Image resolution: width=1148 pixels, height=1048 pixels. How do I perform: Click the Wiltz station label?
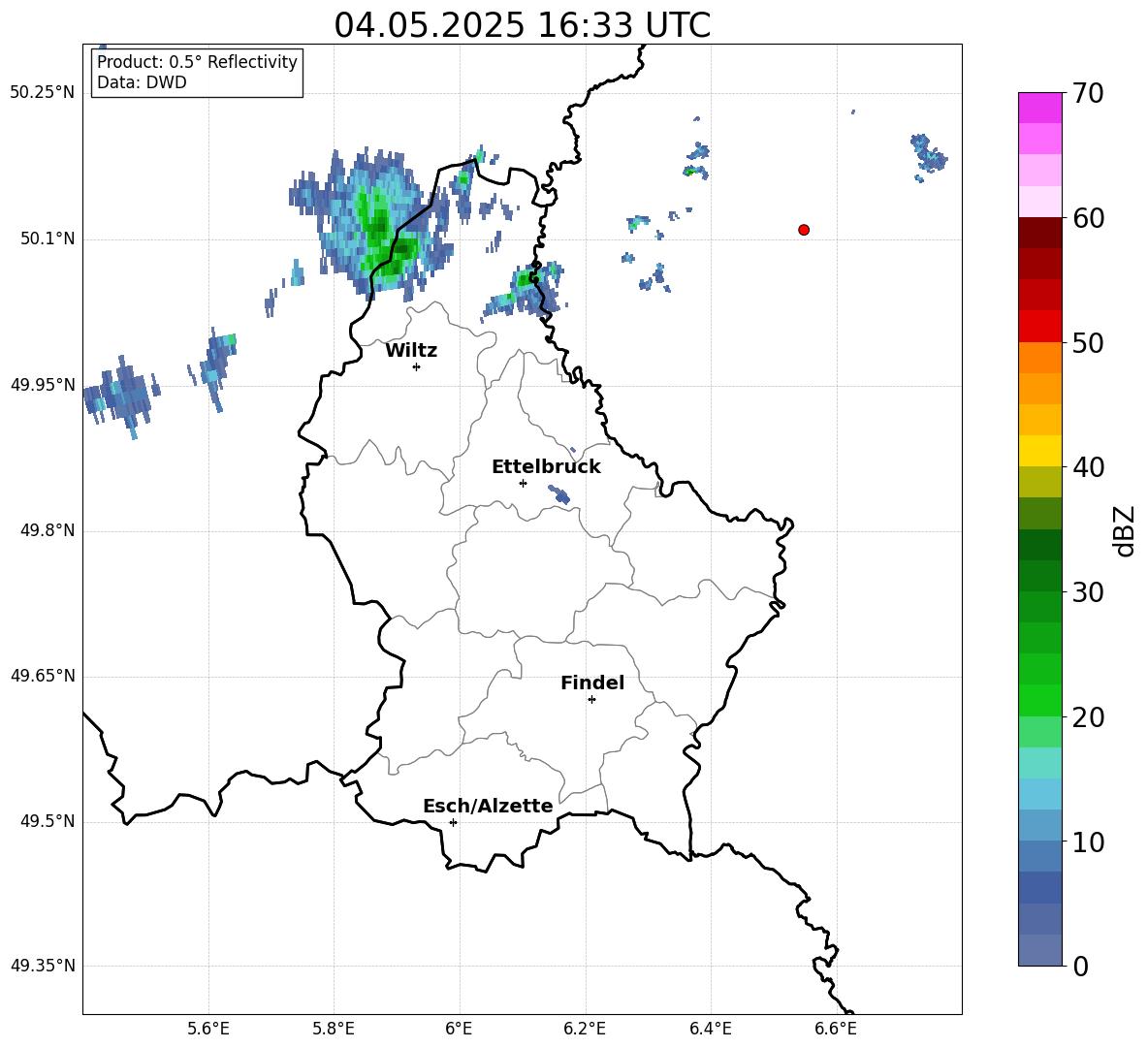[x=411, y=351]
